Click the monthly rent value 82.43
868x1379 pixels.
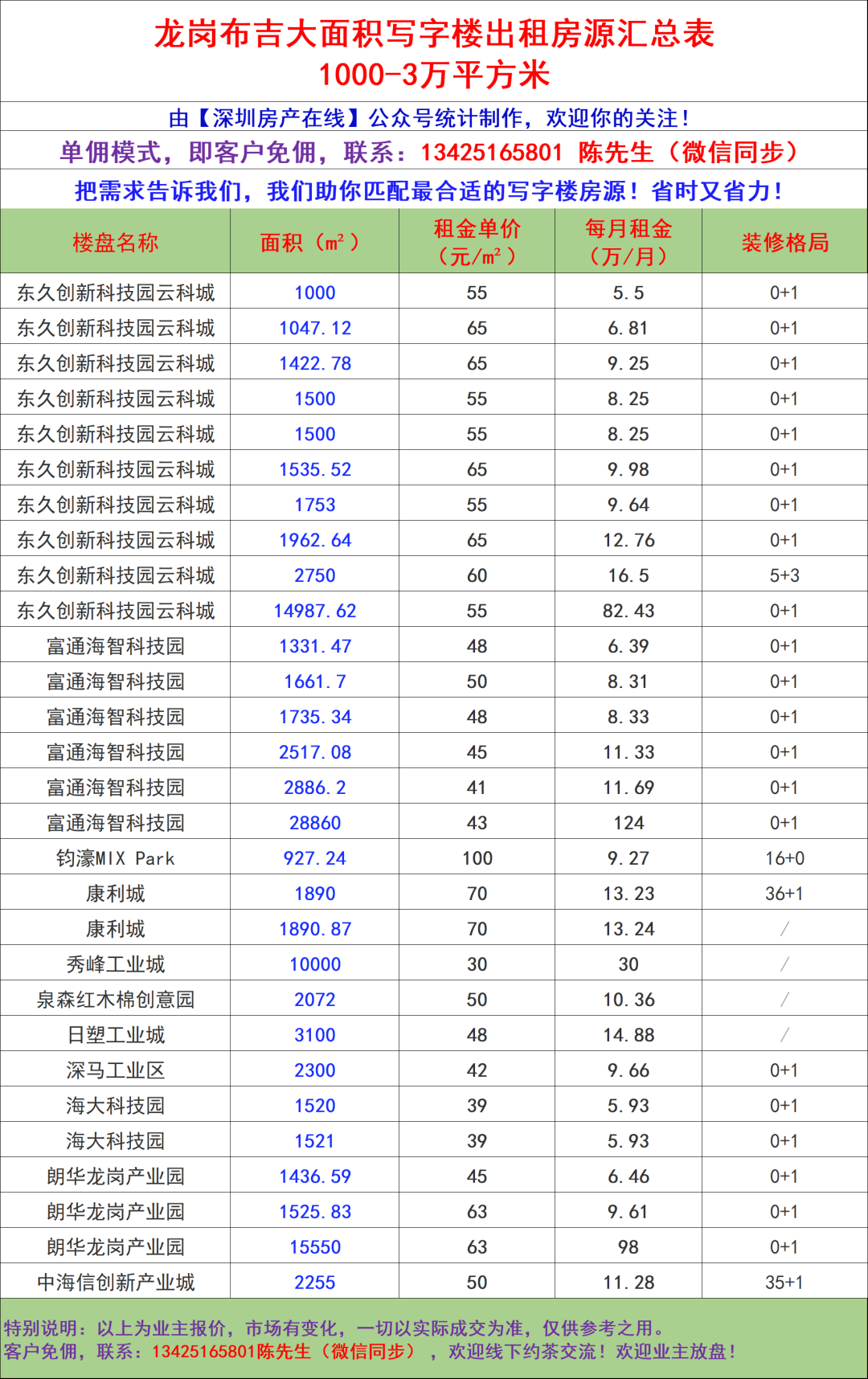[x=628, y=611]
